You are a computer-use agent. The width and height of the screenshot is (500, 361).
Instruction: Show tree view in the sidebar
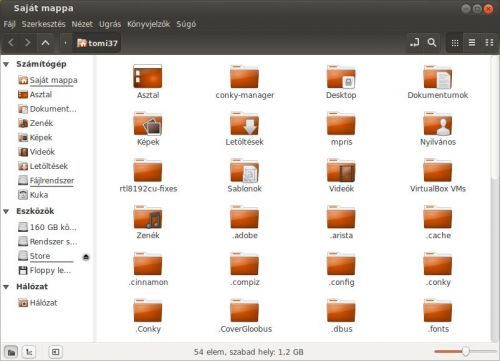[29, 352]
